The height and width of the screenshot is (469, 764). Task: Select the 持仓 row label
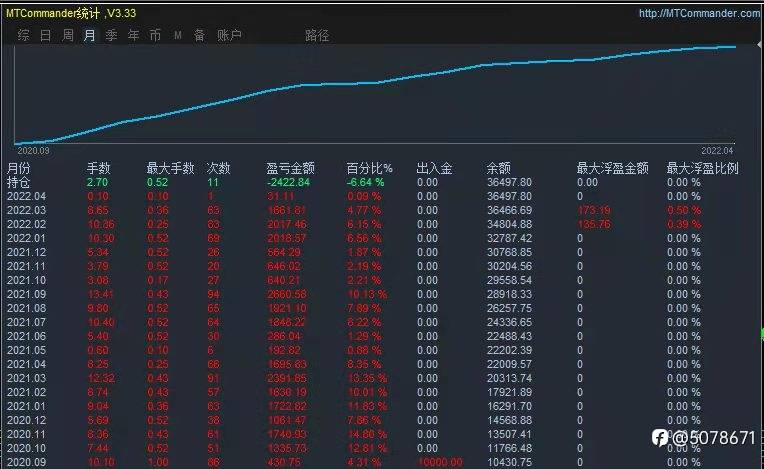coord(19,183)
